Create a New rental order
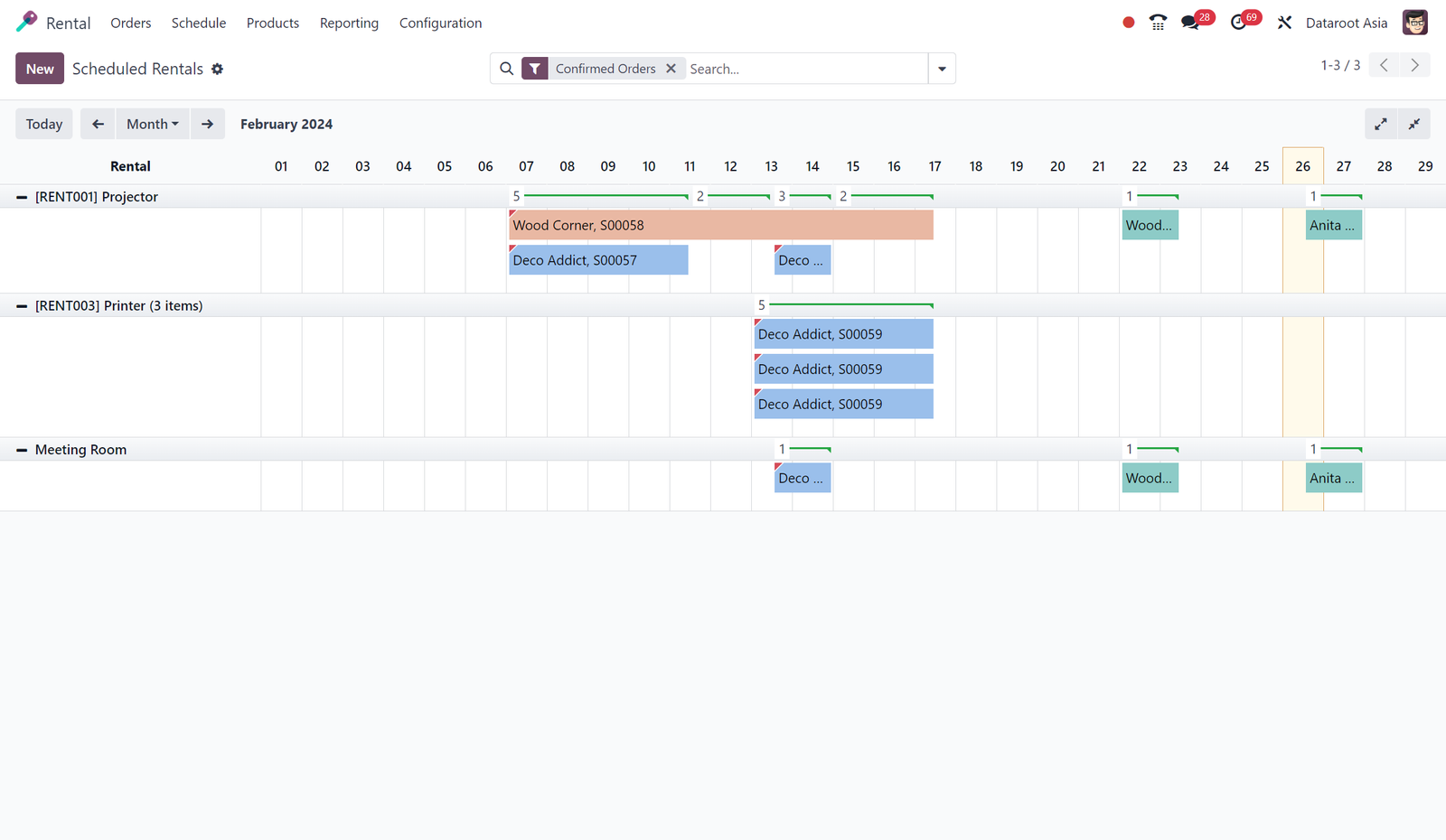This screenshot has width=1446, height=840. 40,69
